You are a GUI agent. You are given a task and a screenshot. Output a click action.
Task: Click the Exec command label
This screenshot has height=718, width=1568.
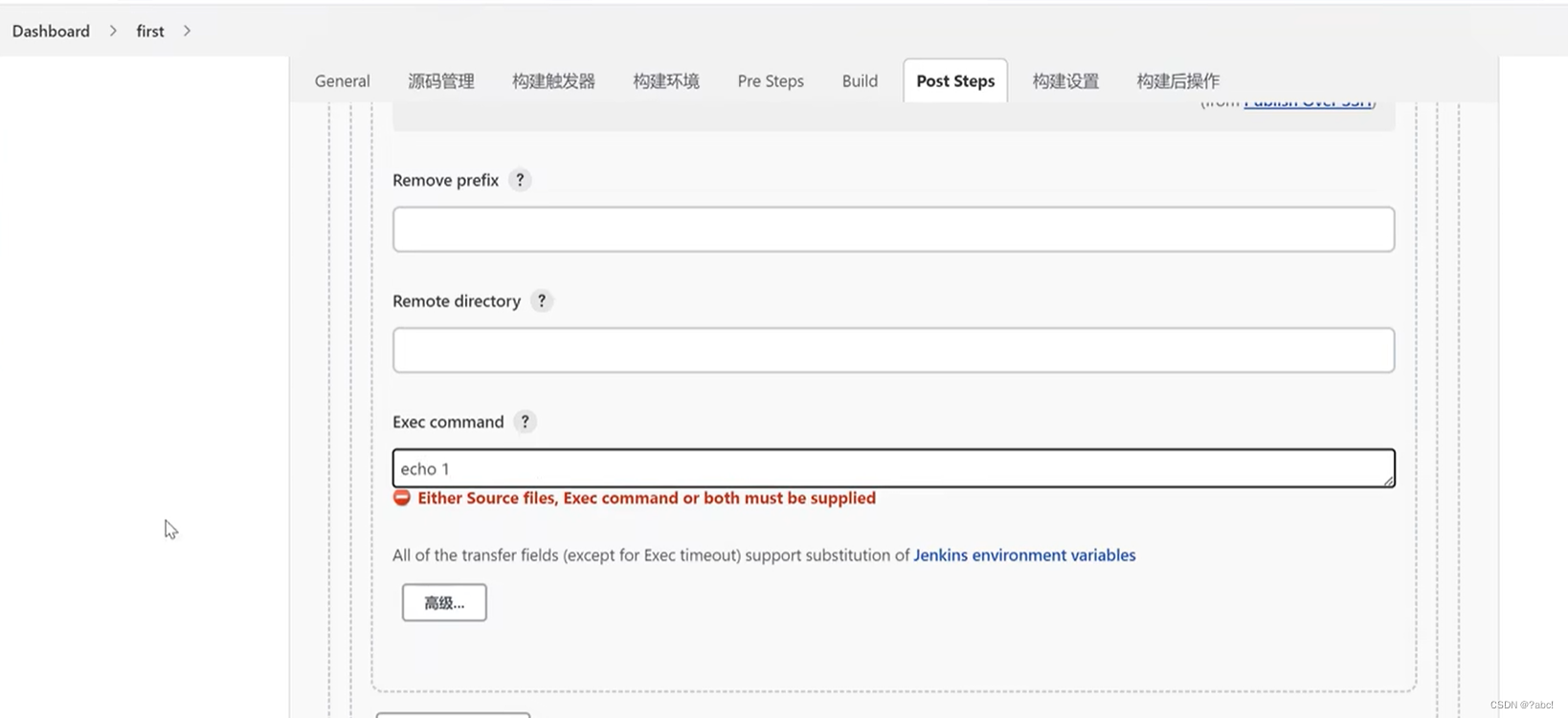tap(448, 422)
